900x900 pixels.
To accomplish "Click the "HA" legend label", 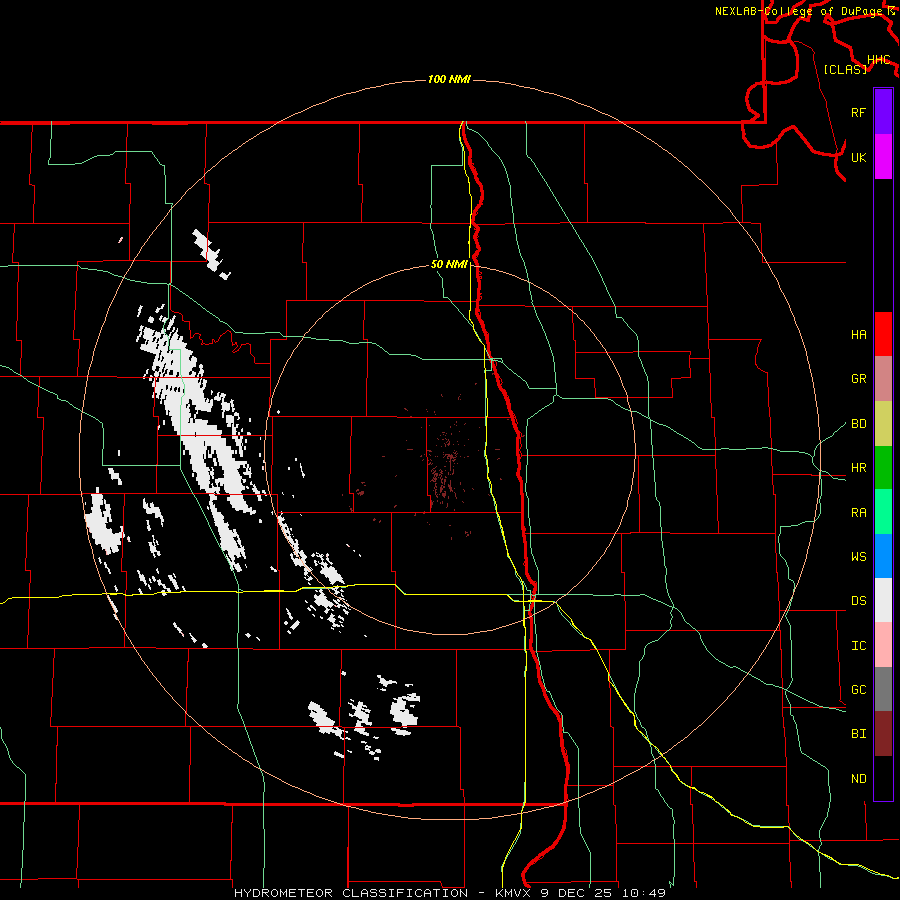I will (858, 335).
